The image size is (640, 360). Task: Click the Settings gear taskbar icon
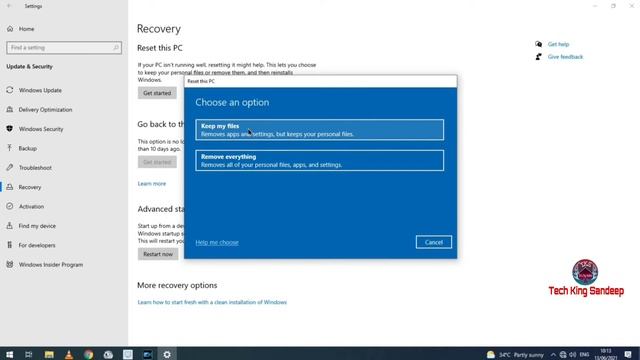[167, 354]
